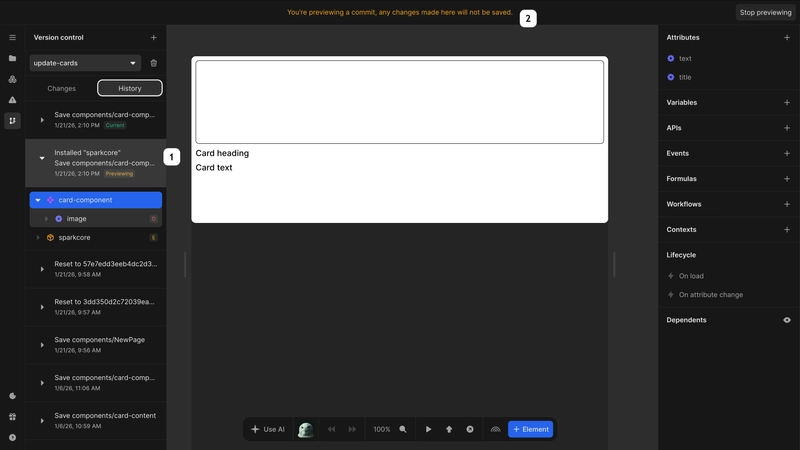Click the undo double-arrow icon
The height and width of the screenshot is (450, 800).
tap(331, 430)
